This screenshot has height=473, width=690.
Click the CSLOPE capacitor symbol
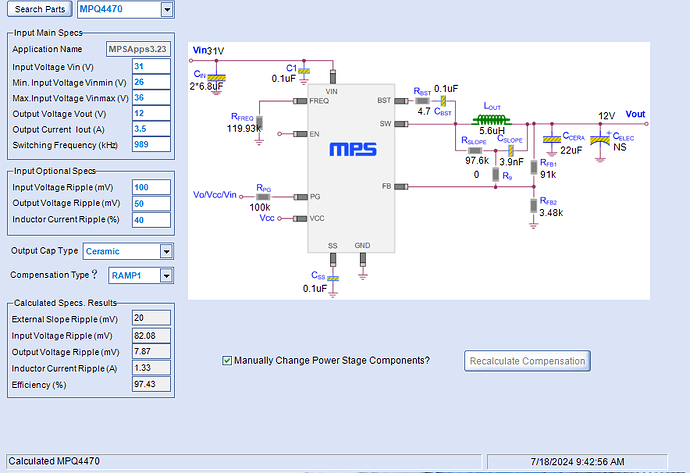(x=510, y=151)
